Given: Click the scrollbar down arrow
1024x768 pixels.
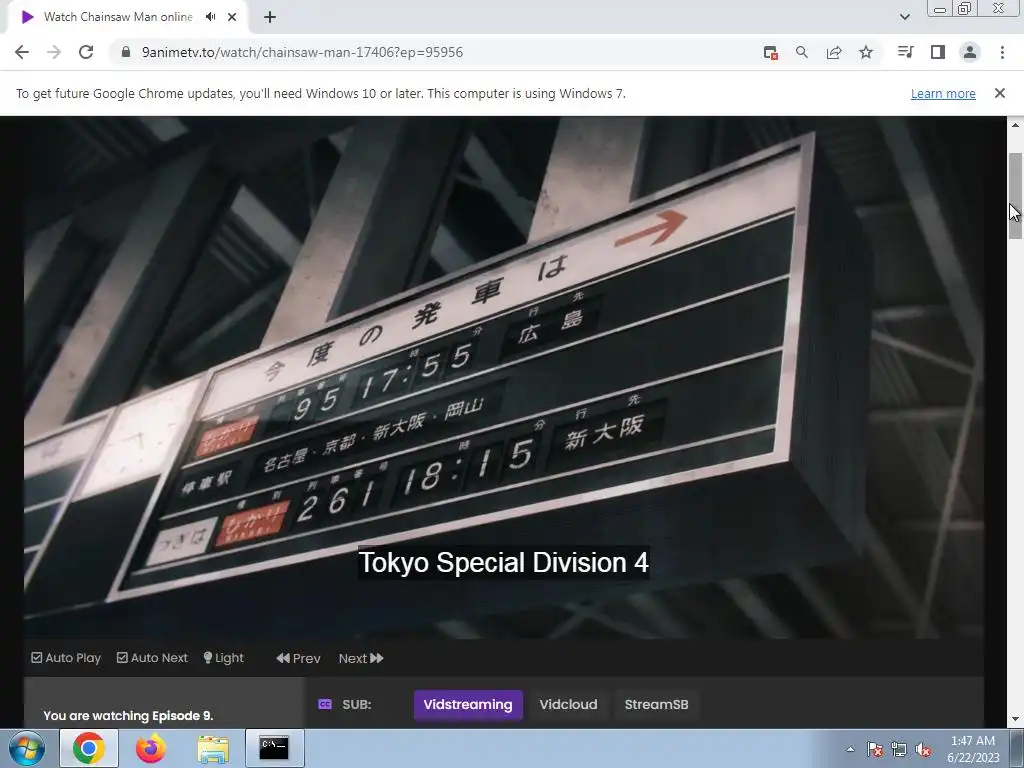Looking at the screenshot, I should (x=1015, y=719).
